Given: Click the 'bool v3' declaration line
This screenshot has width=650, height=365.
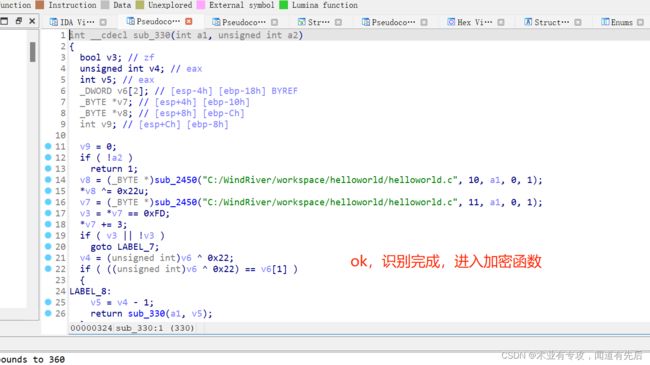Looking at the screenshot, I should coord(99,57).
